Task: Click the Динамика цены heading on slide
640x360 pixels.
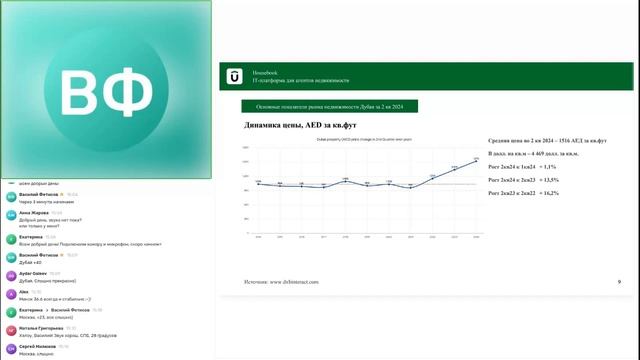Action: coord(300,125)
